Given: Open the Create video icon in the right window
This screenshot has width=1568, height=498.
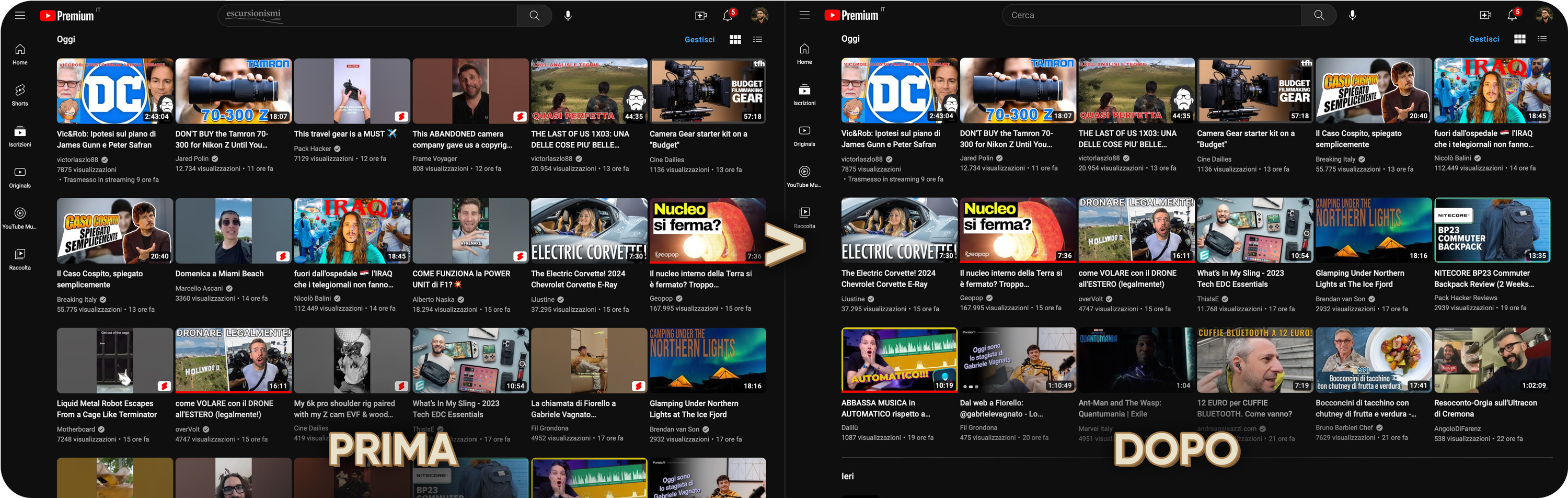Looking at the screenshot, I should [x=1485, y=15].
